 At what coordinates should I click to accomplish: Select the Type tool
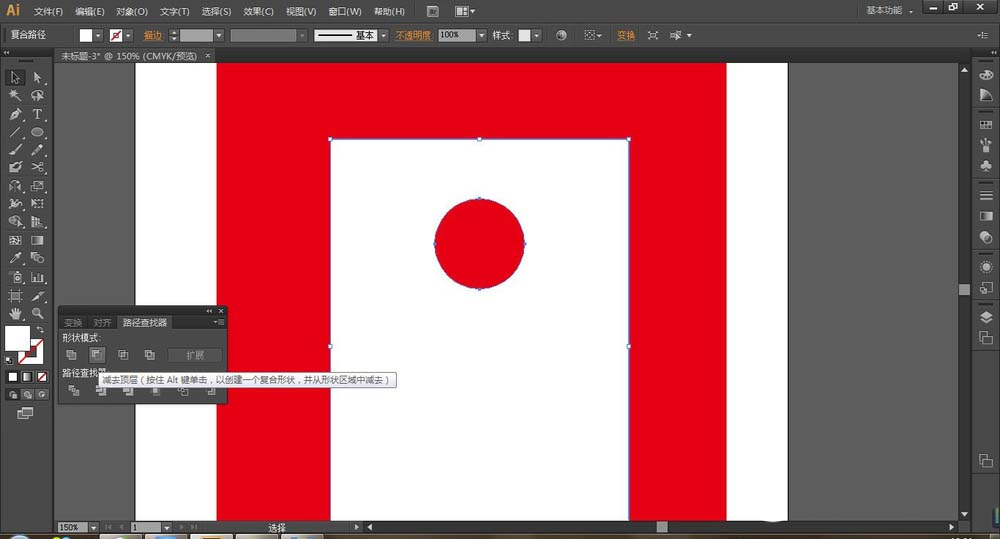point(38,114)
